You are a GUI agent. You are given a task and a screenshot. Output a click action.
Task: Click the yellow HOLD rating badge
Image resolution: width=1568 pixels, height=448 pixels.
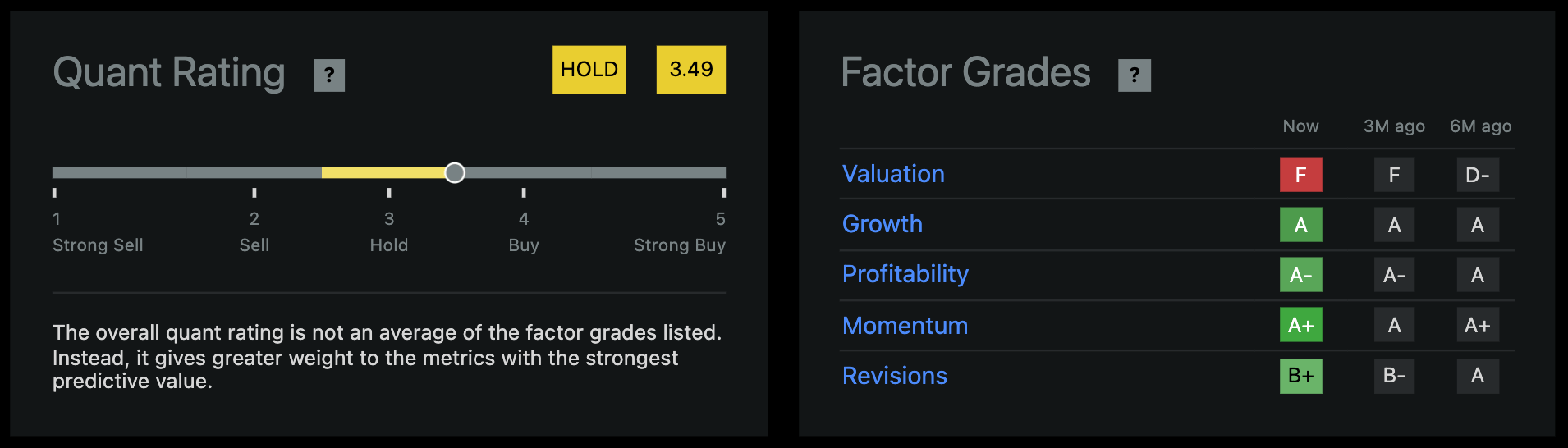pos(589,70)
